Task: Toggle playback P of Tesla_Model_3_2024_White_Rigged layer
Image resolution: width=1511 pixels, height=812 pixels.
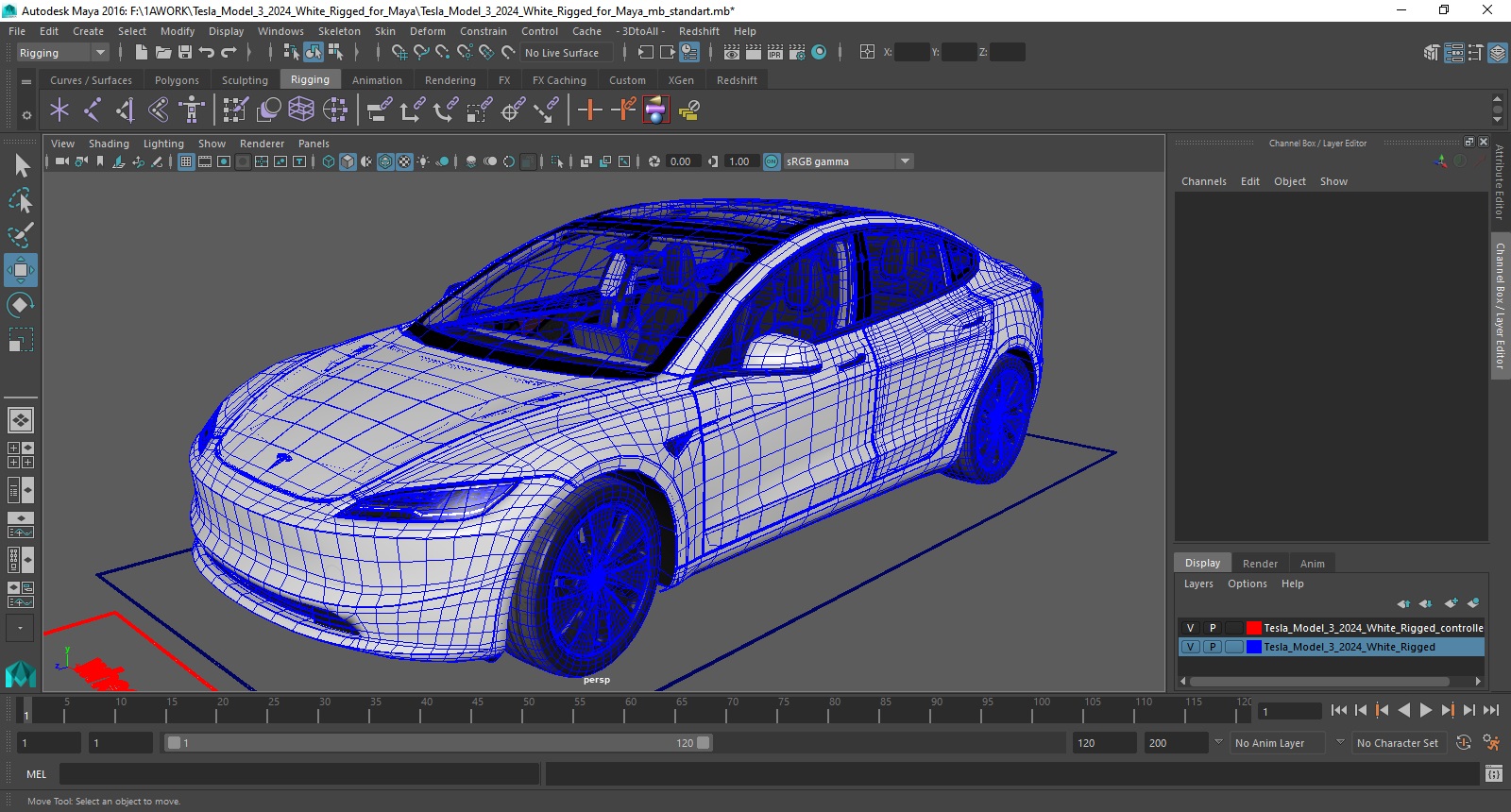Action: click(1213, 647)
